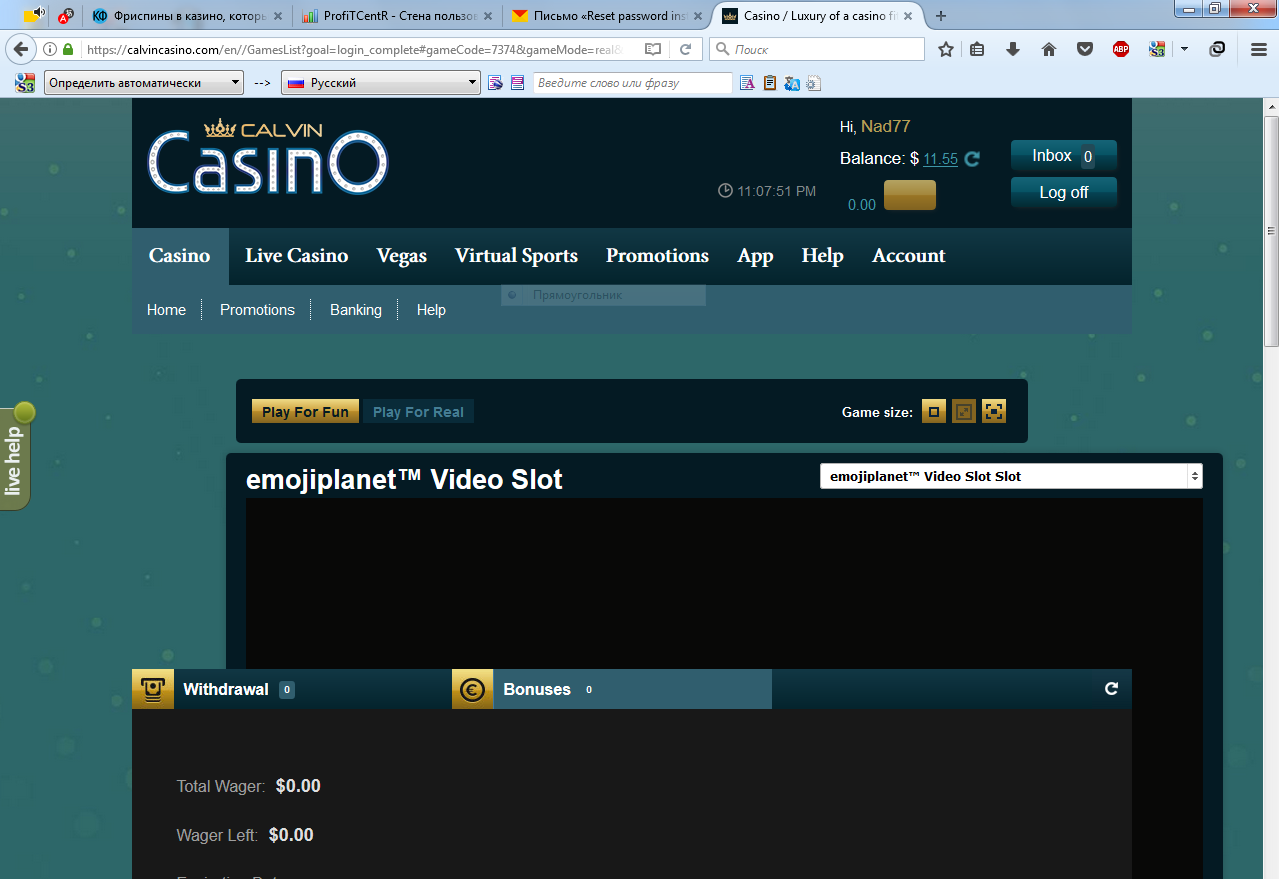Click the Calvin Casino logo
Screen dimensions: 1279x879
(x=268, y=156)
